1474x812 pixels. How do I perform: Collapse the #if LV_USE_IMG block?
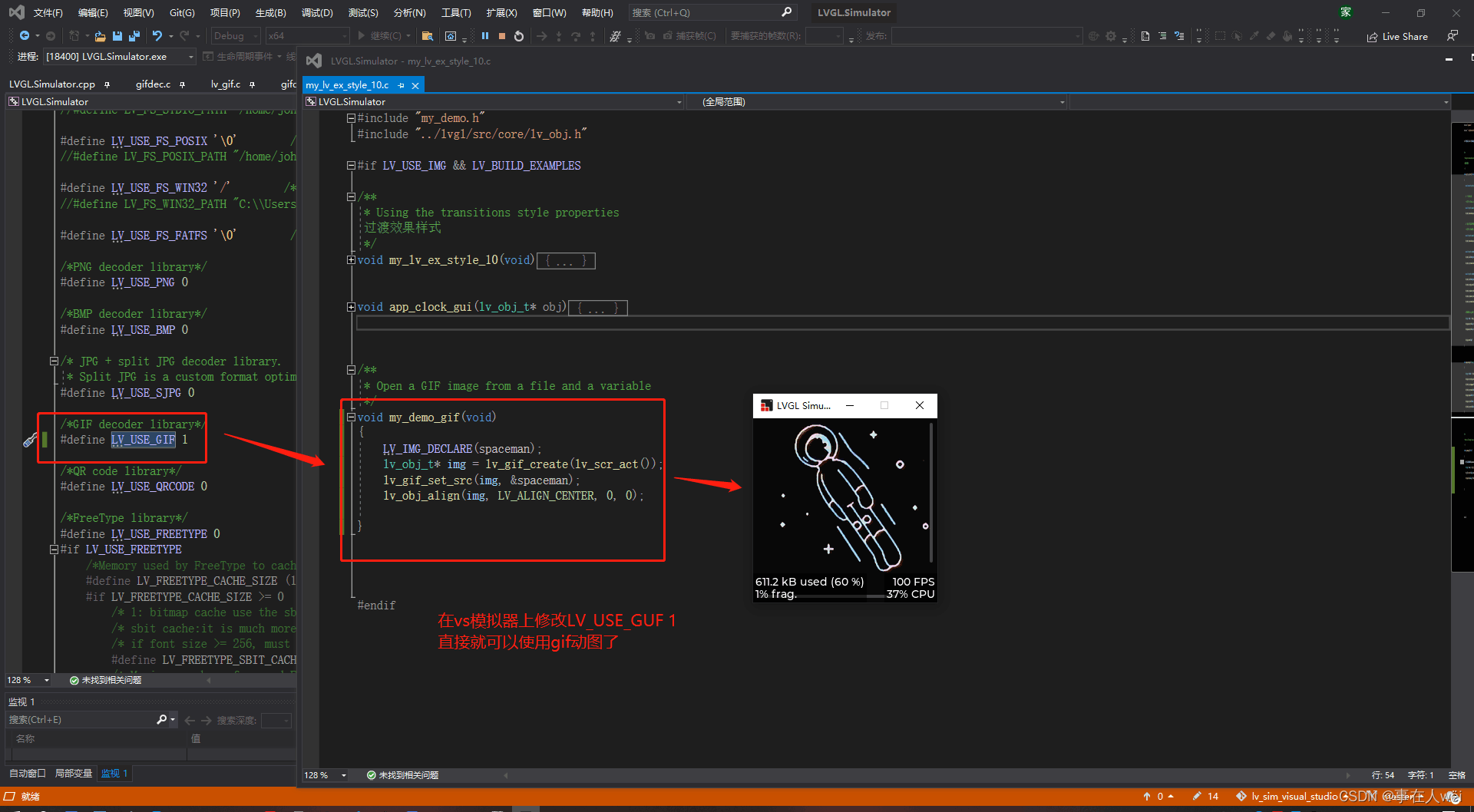click(351, 166)
